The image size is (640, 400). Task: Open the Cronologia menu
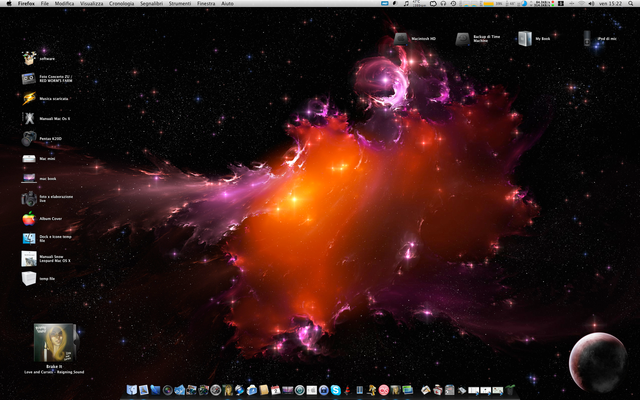(x=122, y=4)
